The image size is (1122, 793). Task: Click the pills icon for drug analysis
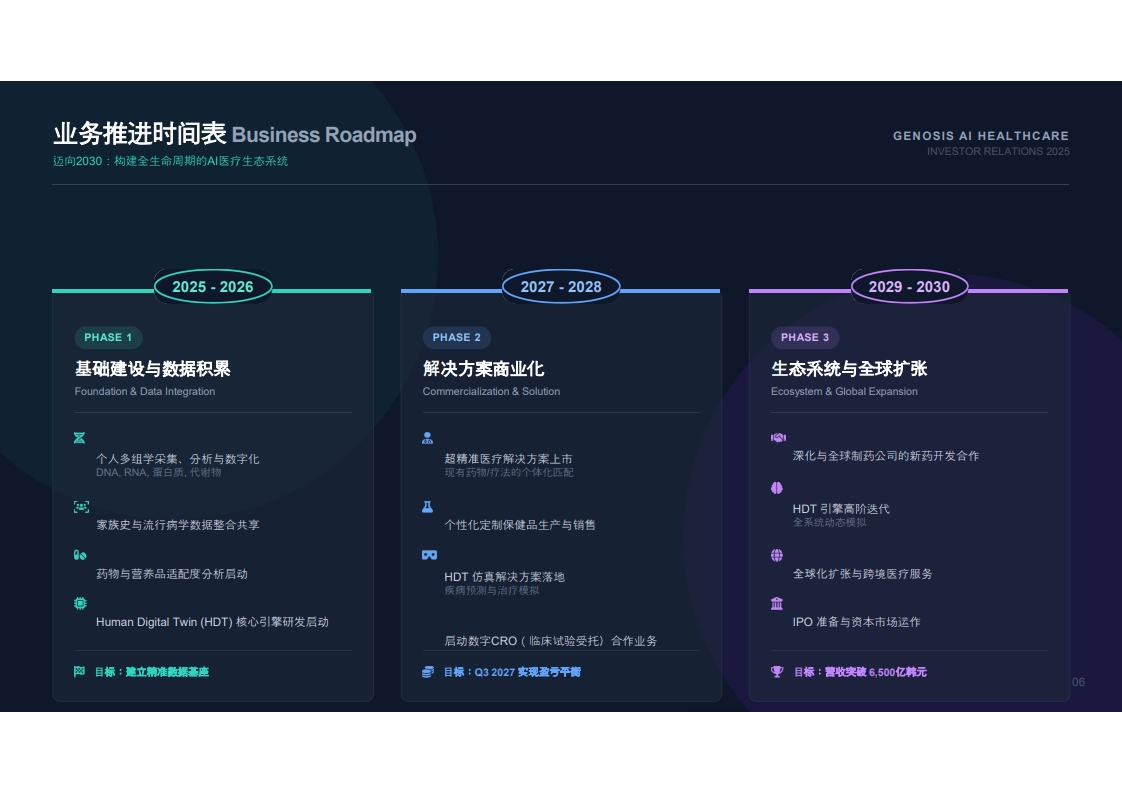(x=80, y=555)
